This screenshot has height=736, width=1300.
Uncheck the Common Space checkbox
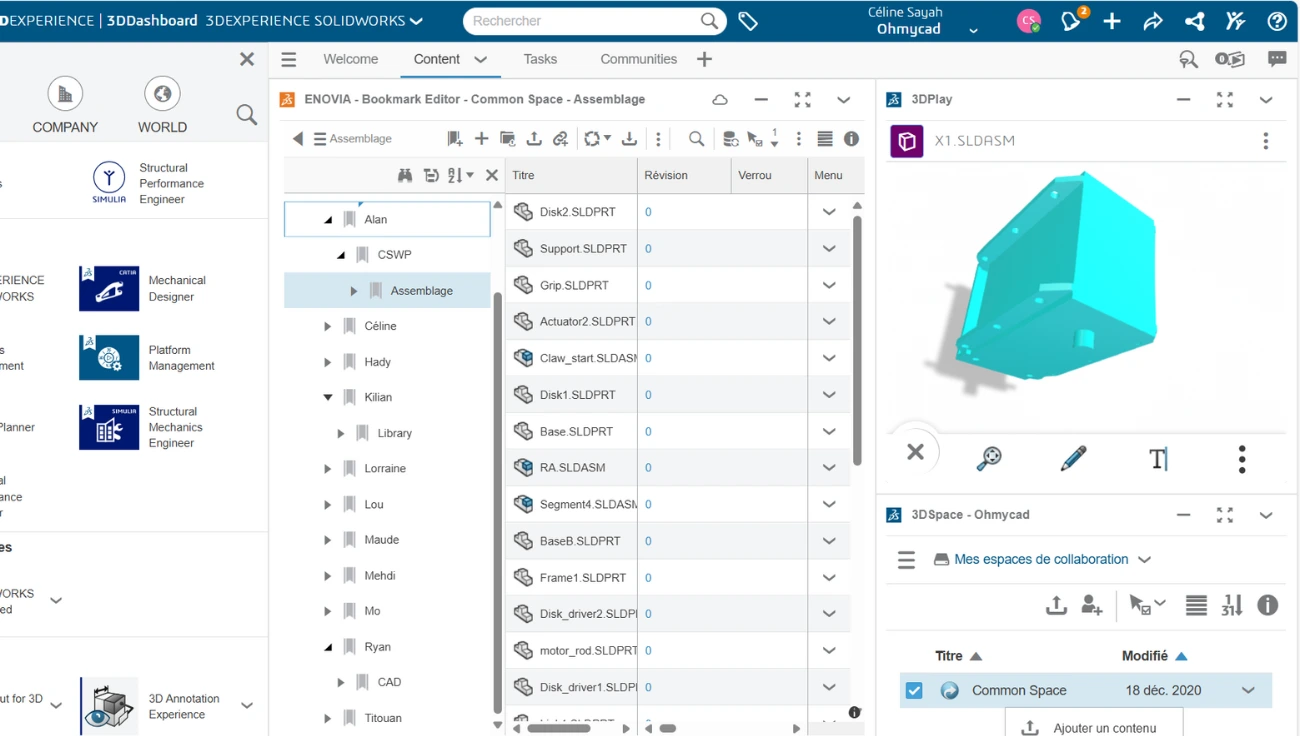point(914,690)
